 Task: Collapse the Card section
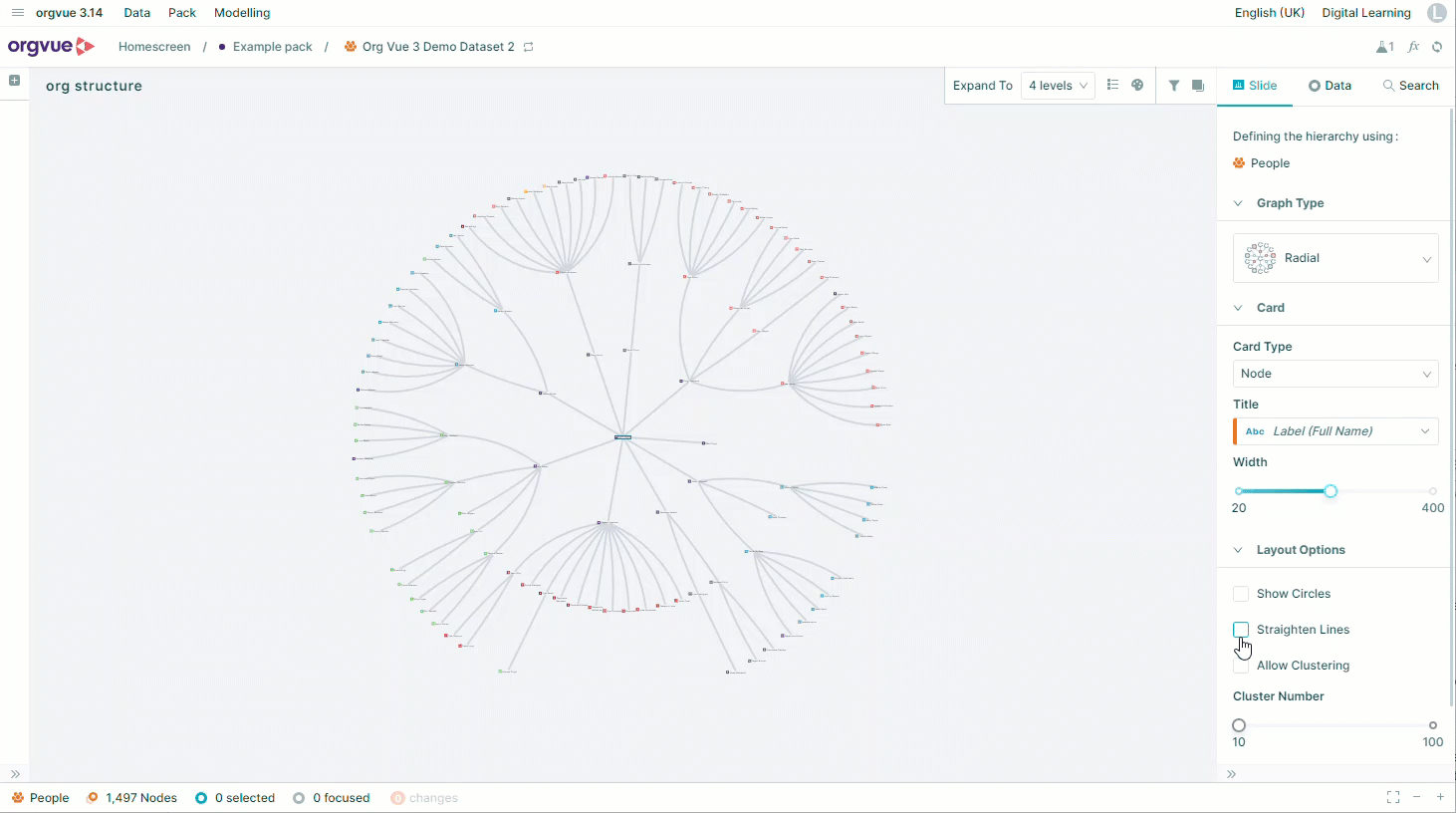pos(1238,308)
